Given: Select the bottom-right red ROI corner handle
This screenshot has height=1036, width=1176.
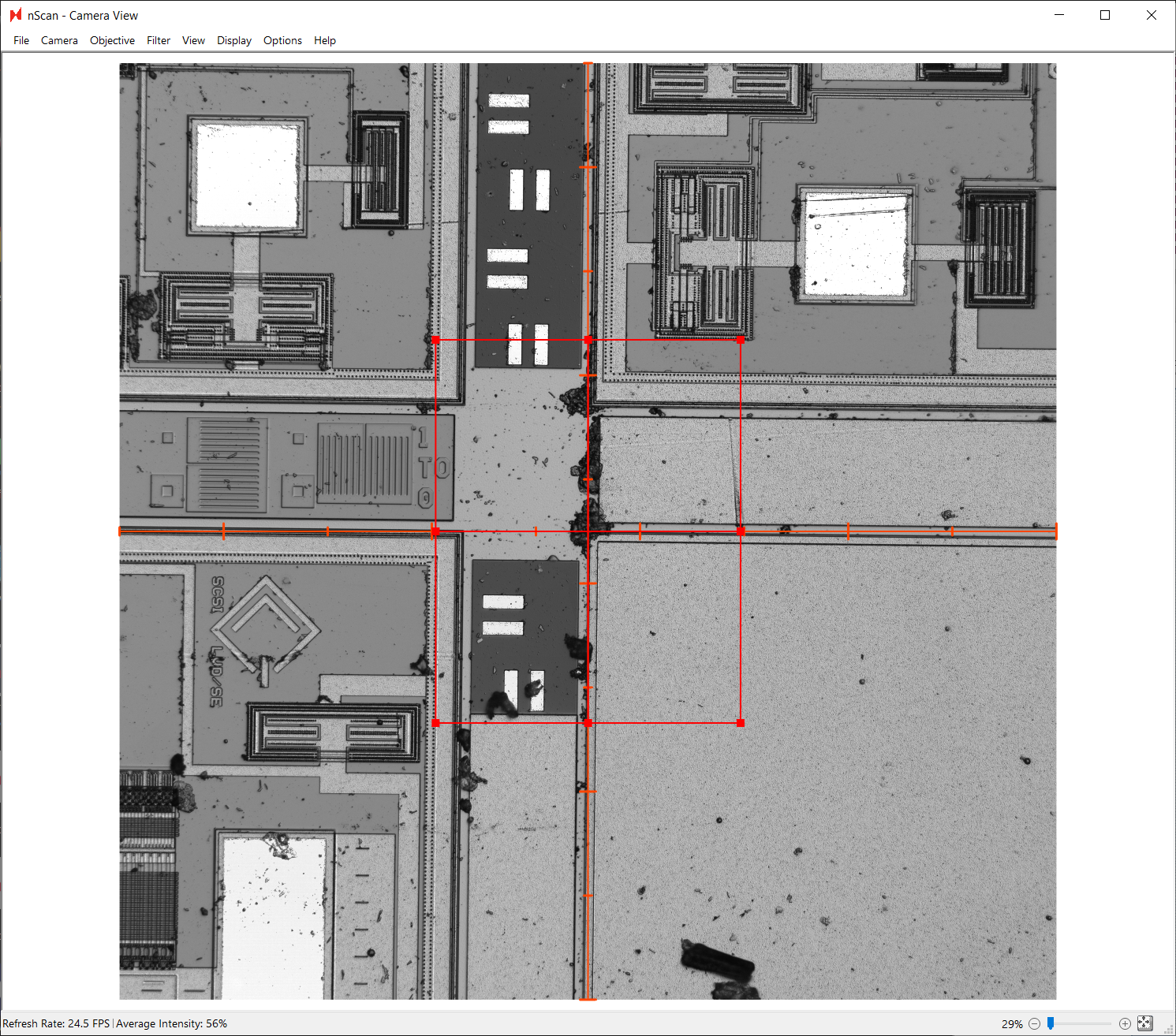Looking at the screenshot, I should pyautogui.click(x=740, y=722).
